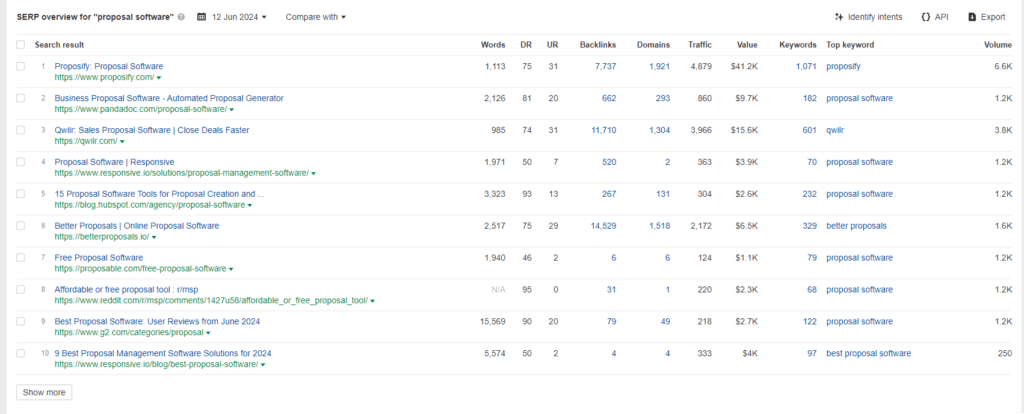Click the sparkle icon of Identify intents
1024x414 pixels.
pos(839,17)
